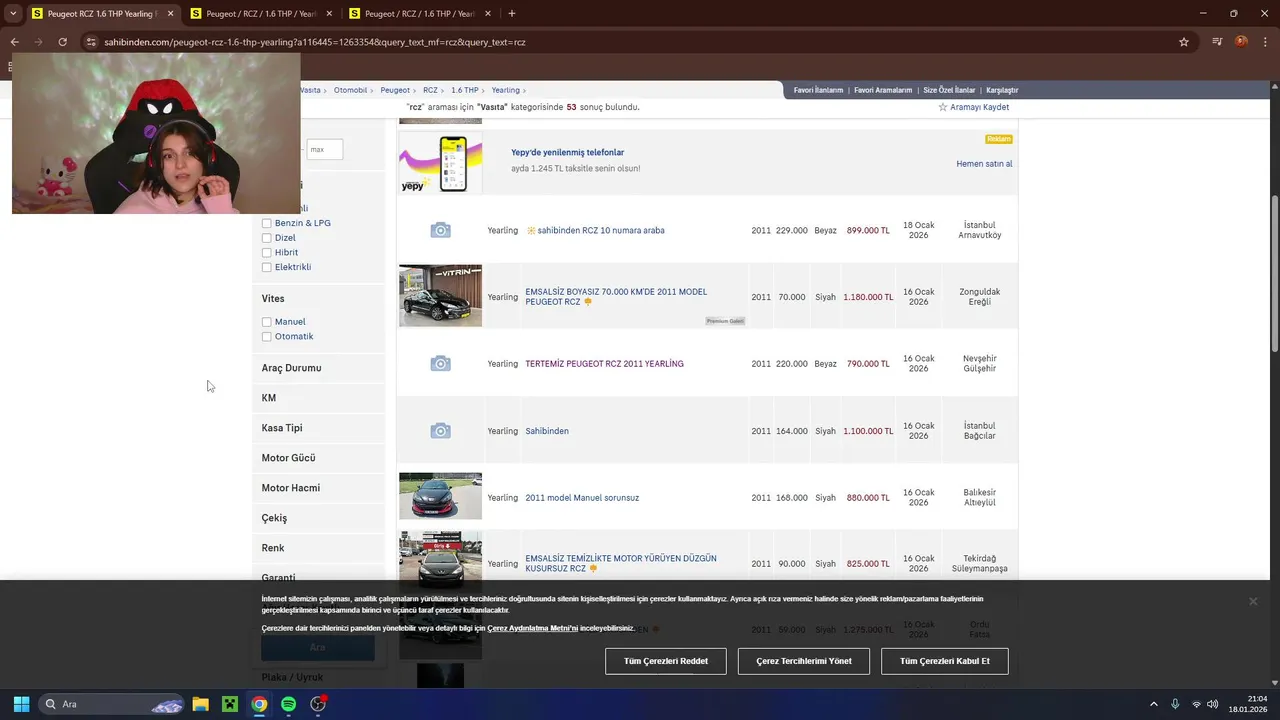The width and height of the screenshot is (1280, 720).
Task: Check the Manuel transmission checkbox
Action: 266,322
